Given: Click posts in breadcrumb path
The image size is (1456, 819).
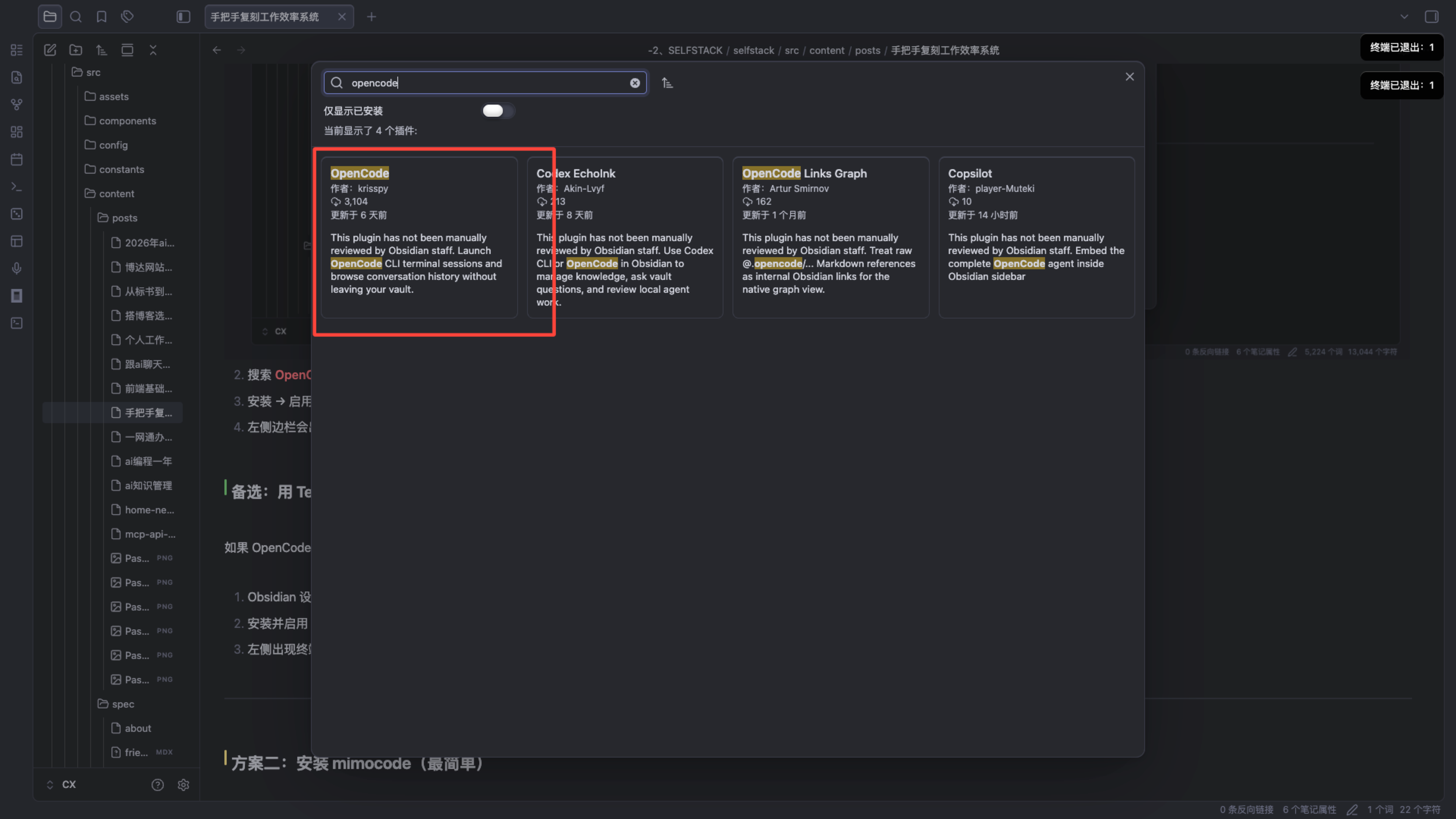Looking at the screenshot, I should point(867,50).
